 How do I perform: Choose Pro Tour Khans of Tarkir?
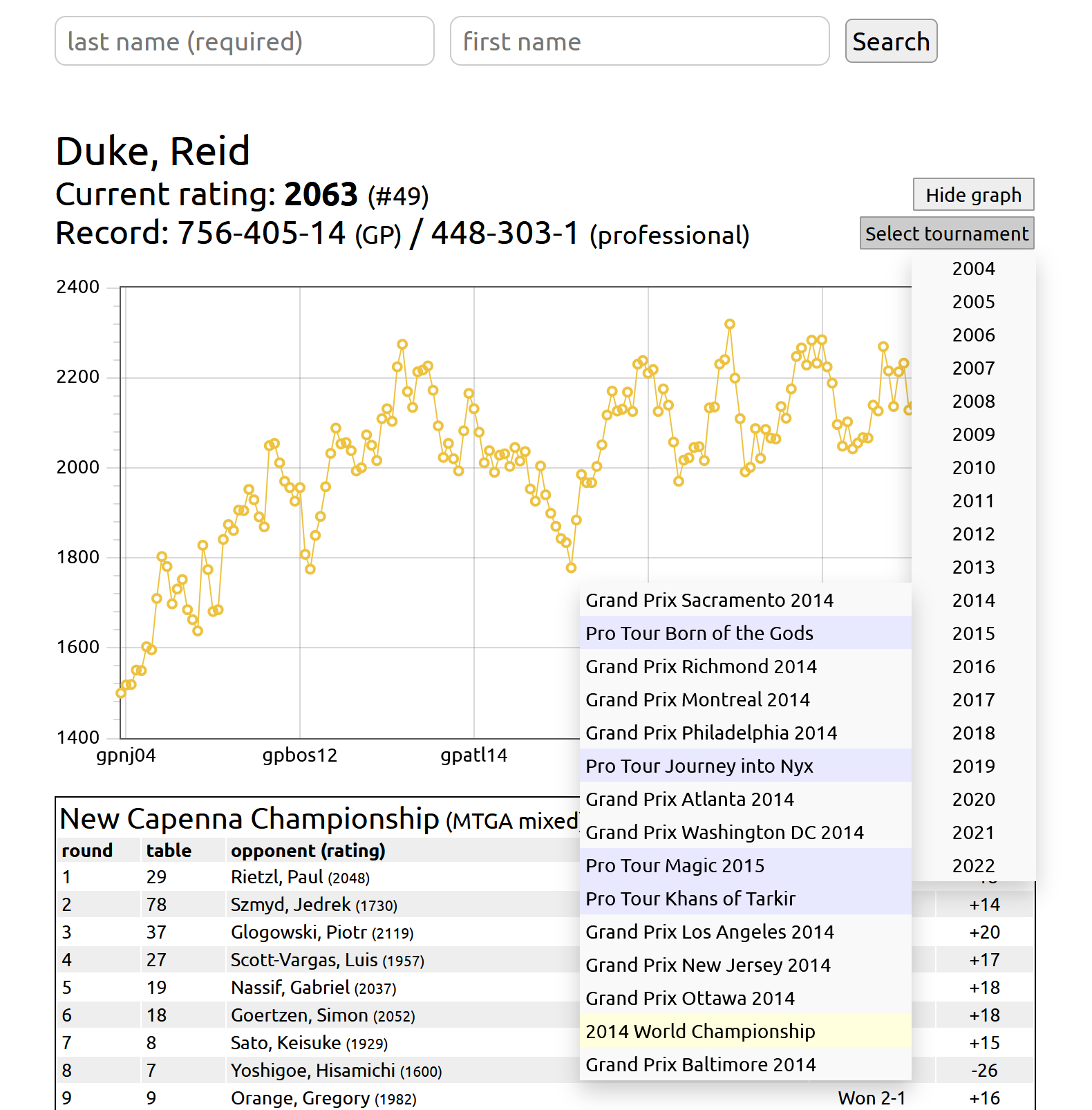point(745,899)
